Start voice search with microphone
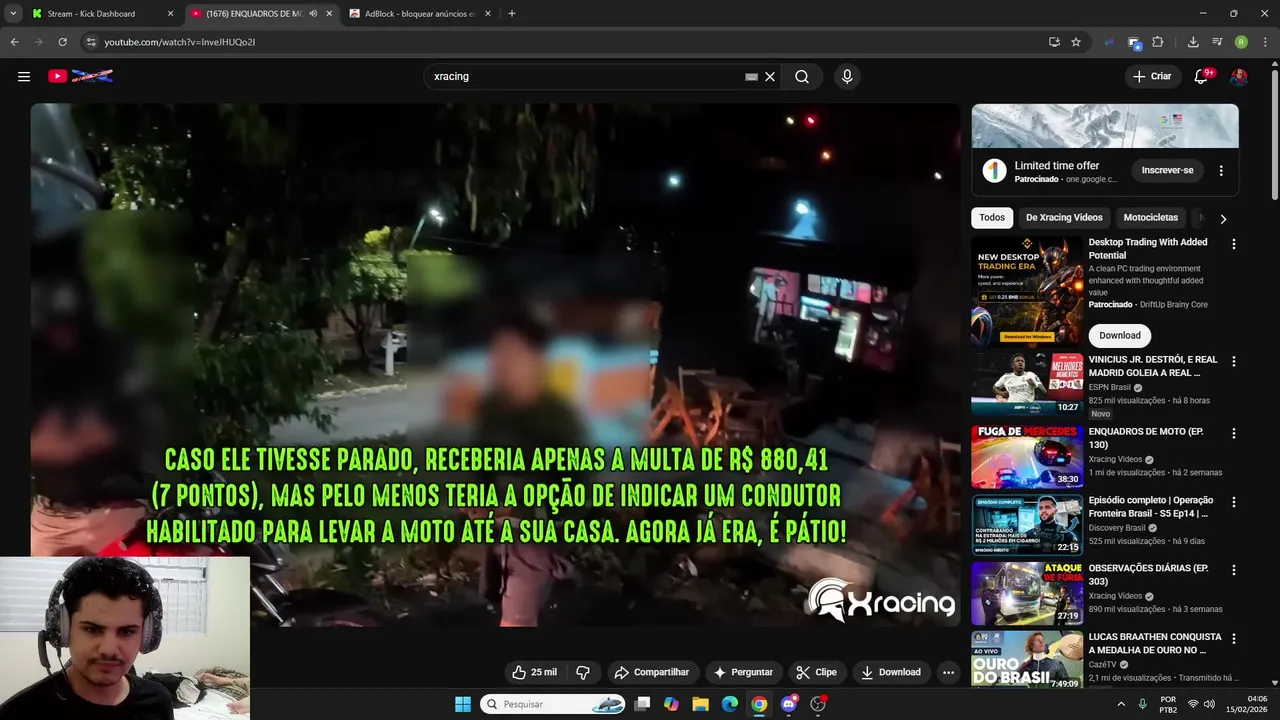This screenshot has height=720, width=1280. pos(847,76)
